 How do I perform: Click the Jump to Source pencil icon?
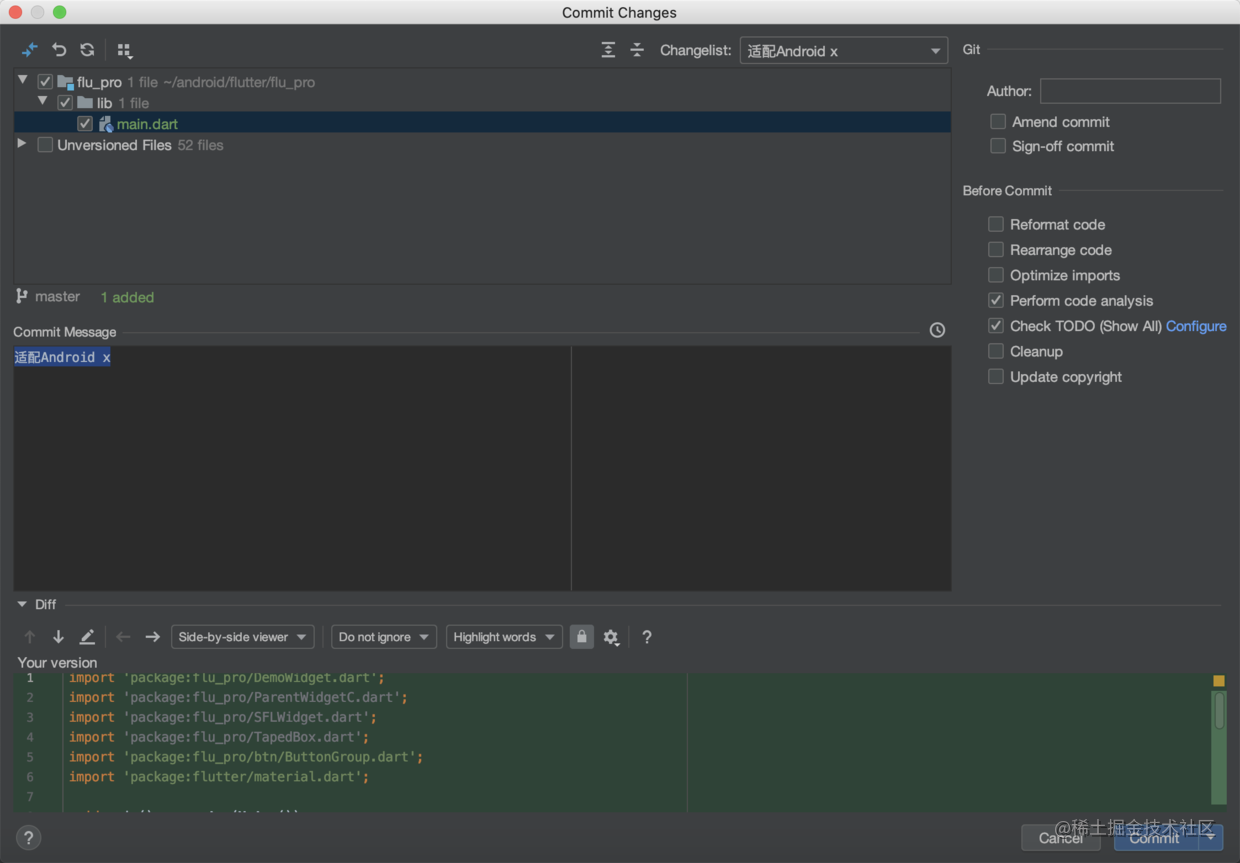click(87, 637)
